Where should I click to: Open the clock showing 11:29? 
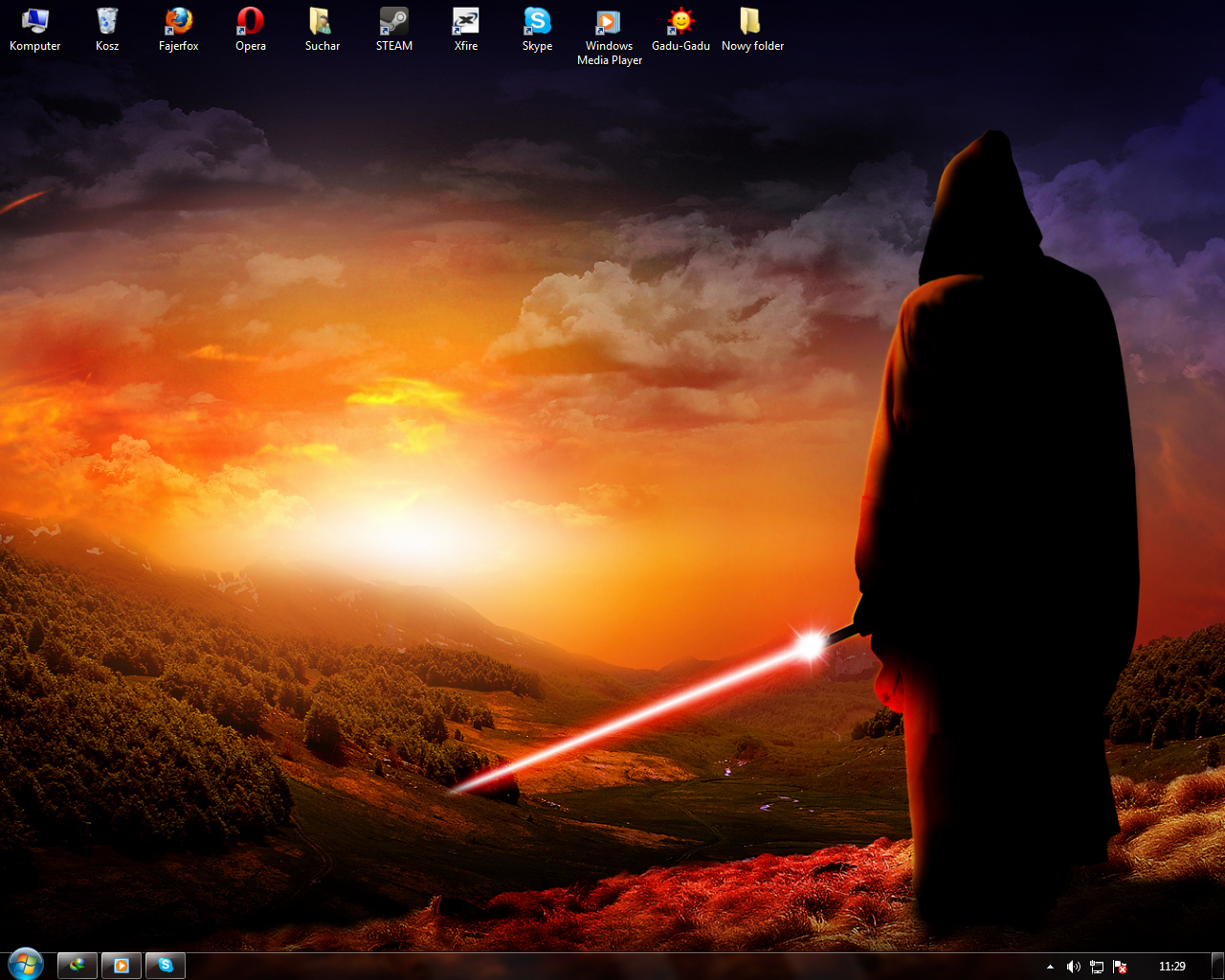pos(1172,967)
